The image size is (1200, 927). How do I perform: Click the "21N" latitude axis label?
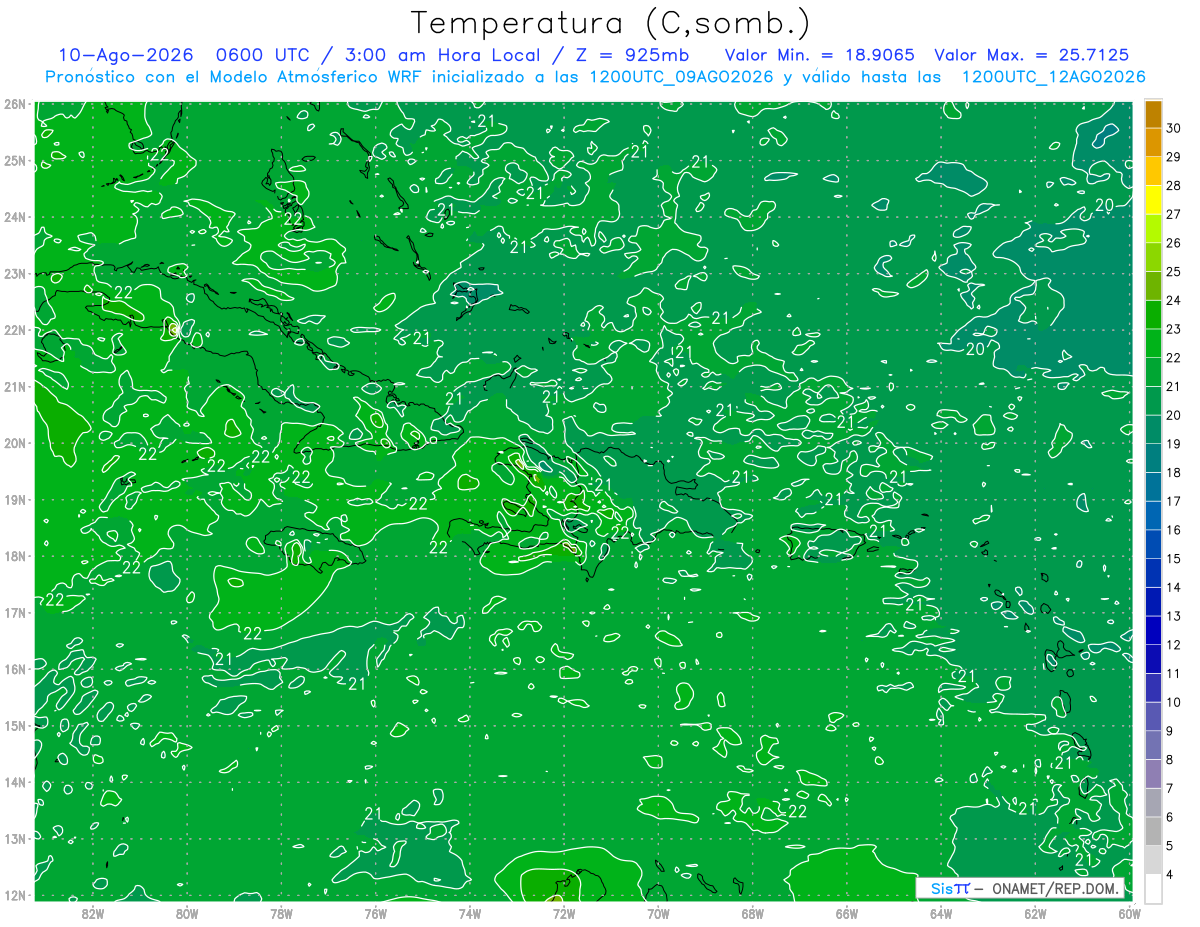coord(15,386)
